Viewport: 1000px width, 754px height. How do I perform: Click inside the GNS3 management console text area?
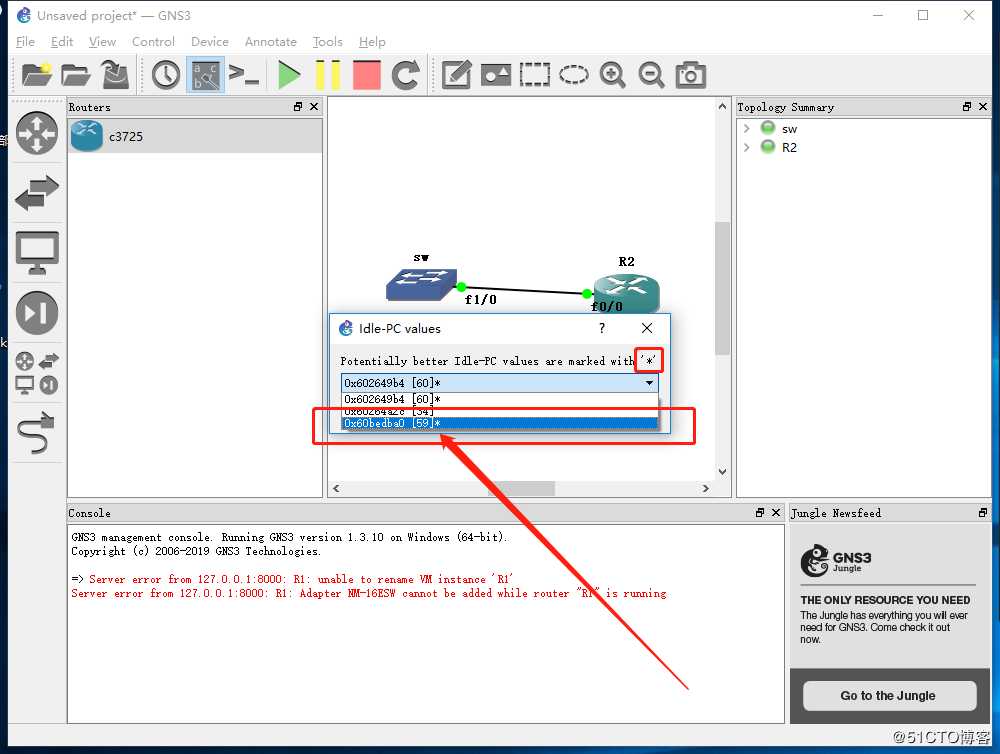[x=425, y=624]
